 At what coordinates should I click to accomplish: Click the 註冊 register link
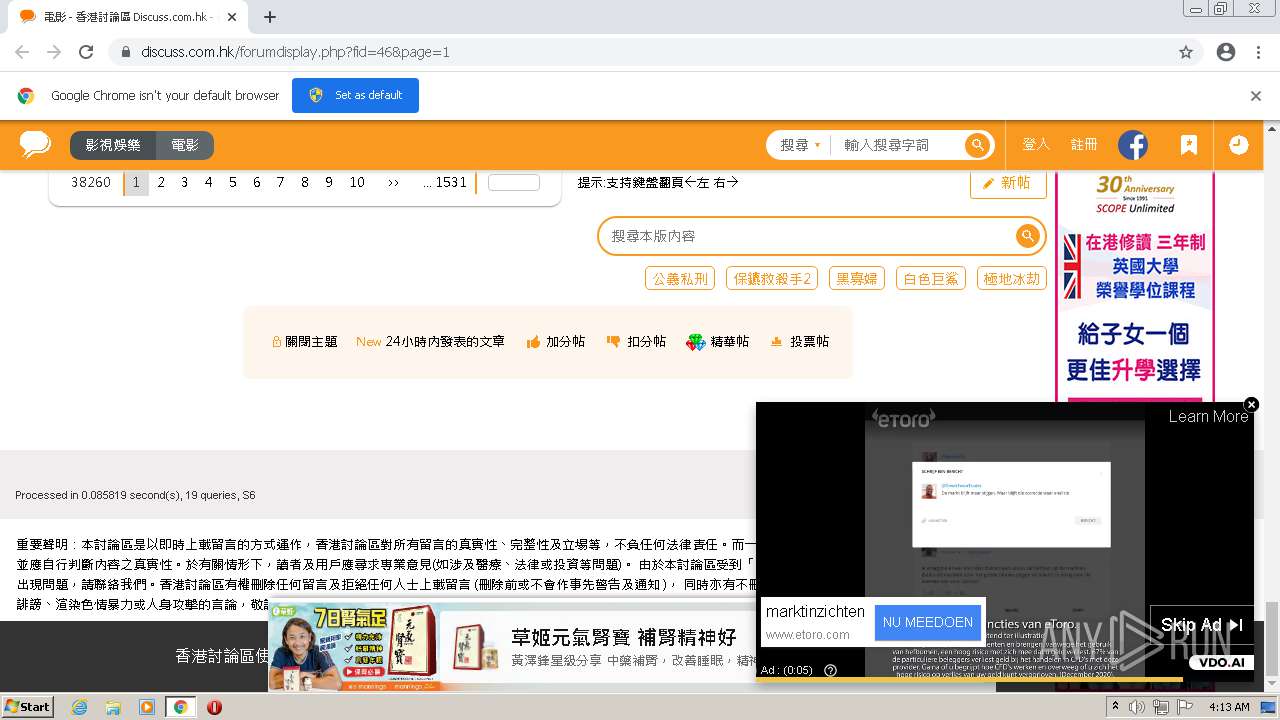[x=1084, y=145]
